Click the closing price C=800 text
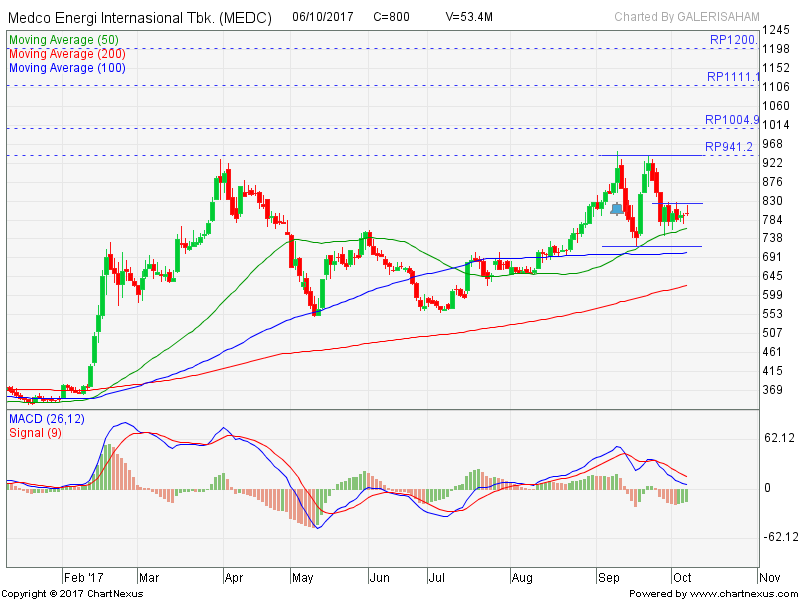This screenshot has height=600, width=800. (391, 17)
